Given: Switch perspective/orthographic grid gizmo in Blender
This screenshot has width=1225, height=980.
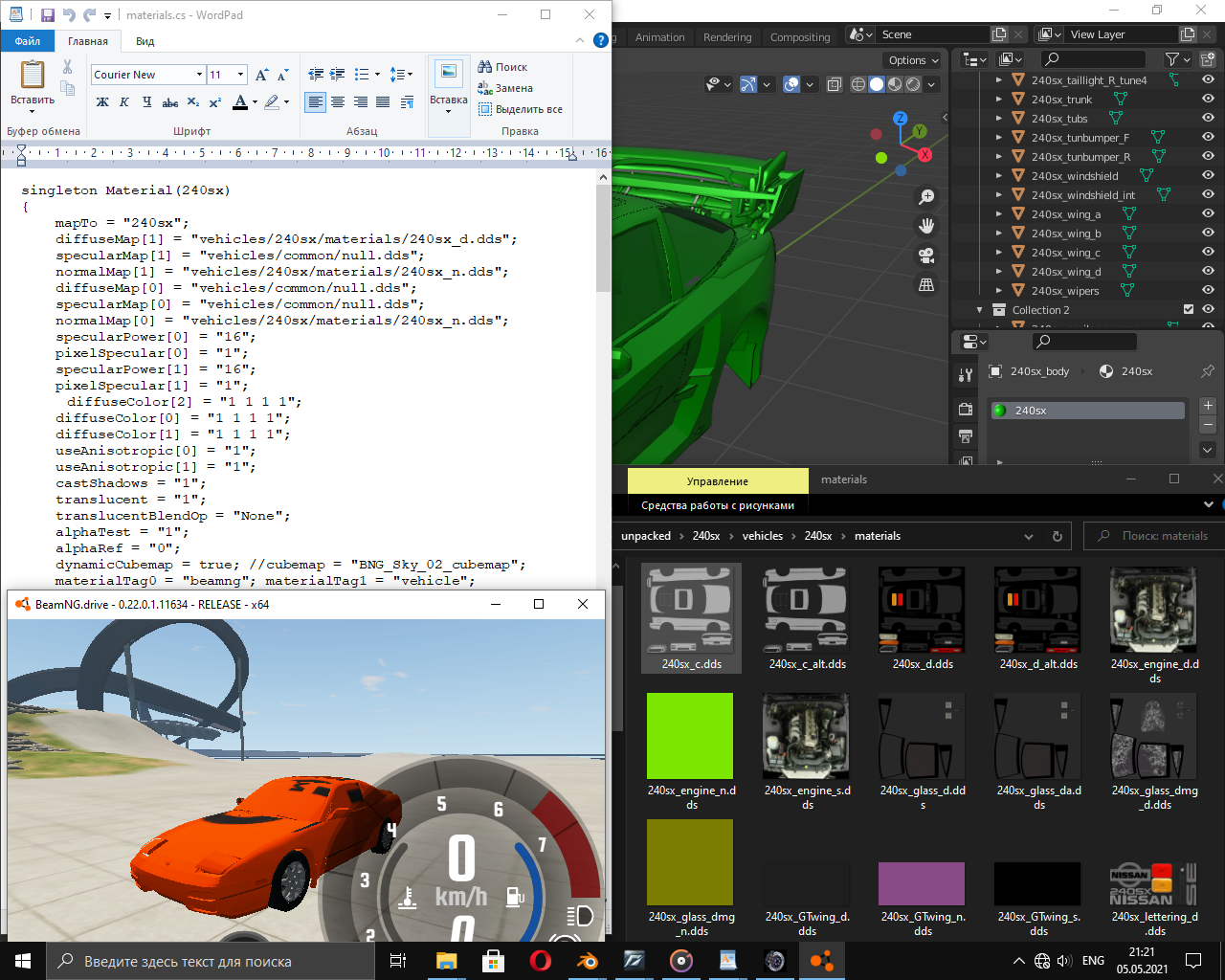Looking at the screenshot, I should pyautogui.click(x=926, y=285).
